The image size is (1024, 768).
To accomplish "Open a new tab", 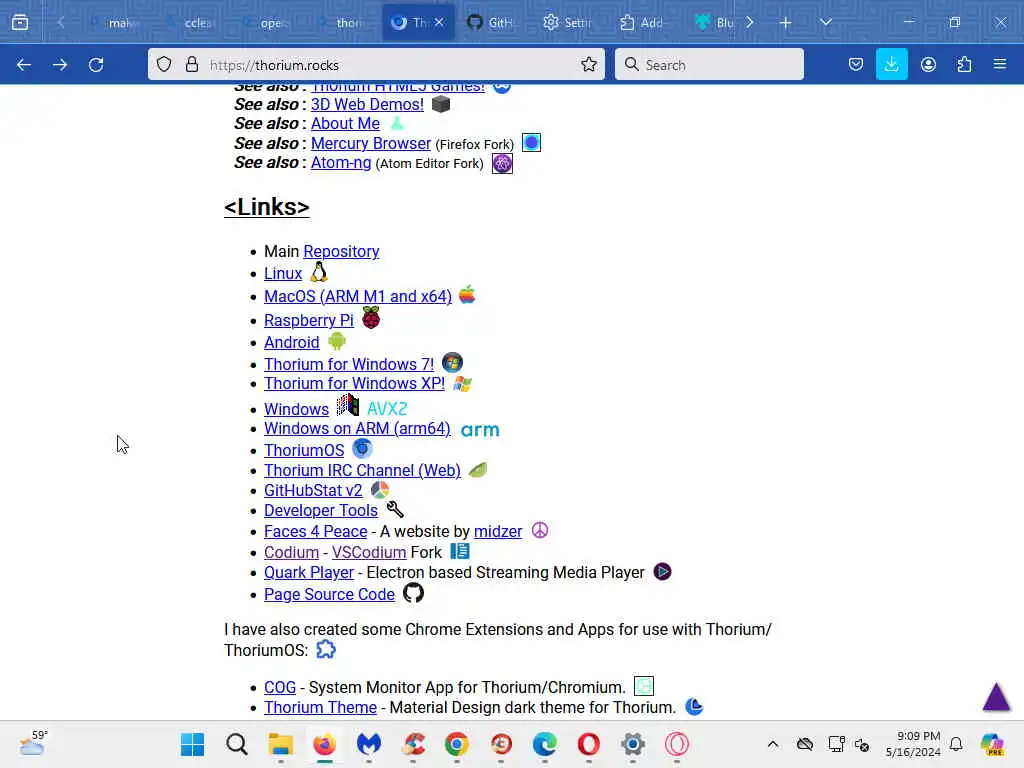I will pos(785,23).
